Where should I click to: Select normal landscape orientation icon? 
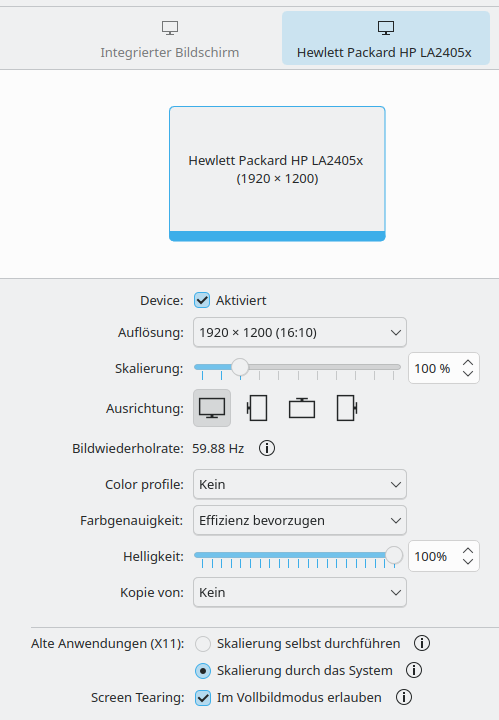point(212,408)
